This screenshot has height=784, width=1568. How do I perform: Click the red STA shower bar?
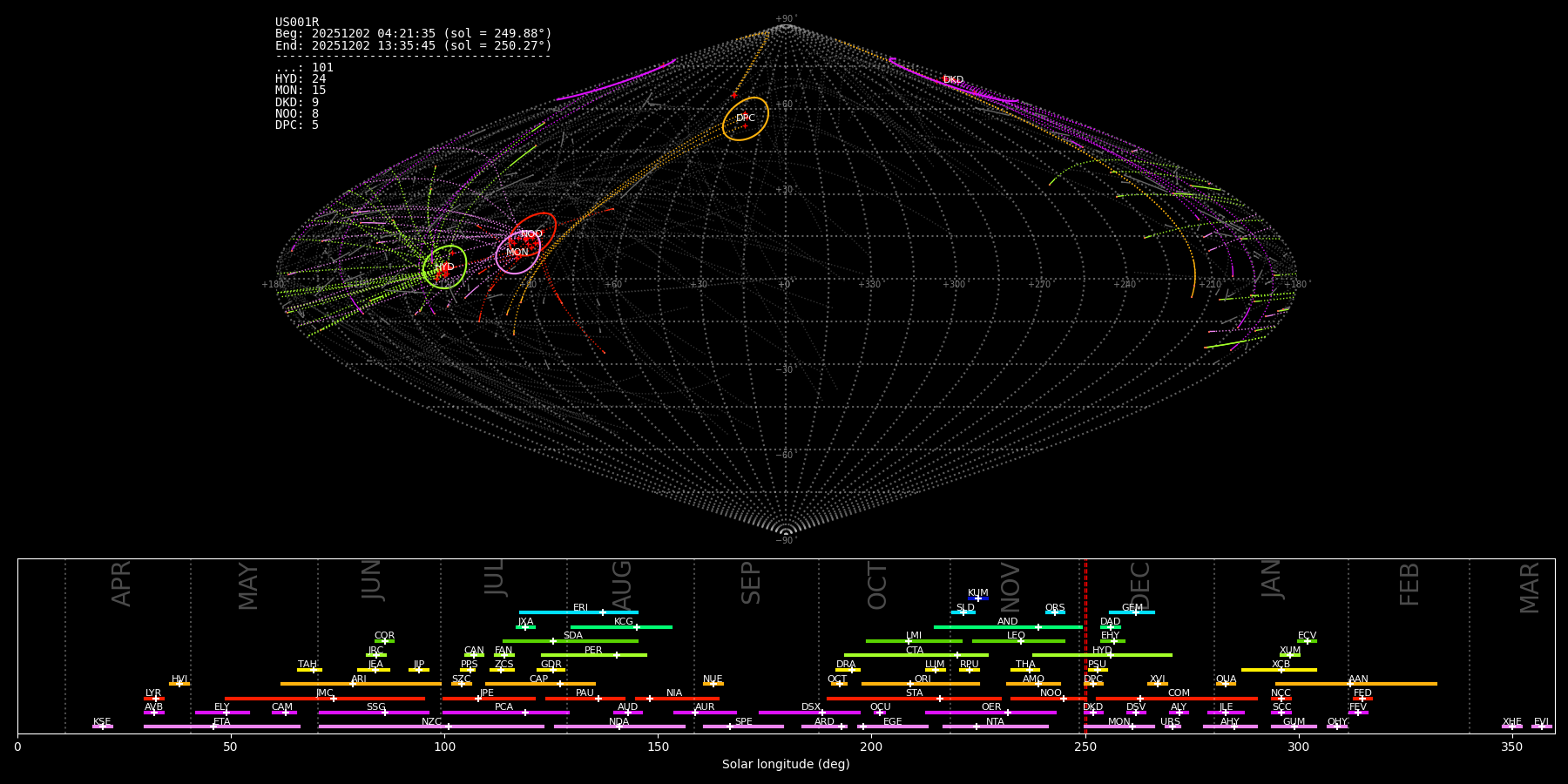(x=914, y=699)
